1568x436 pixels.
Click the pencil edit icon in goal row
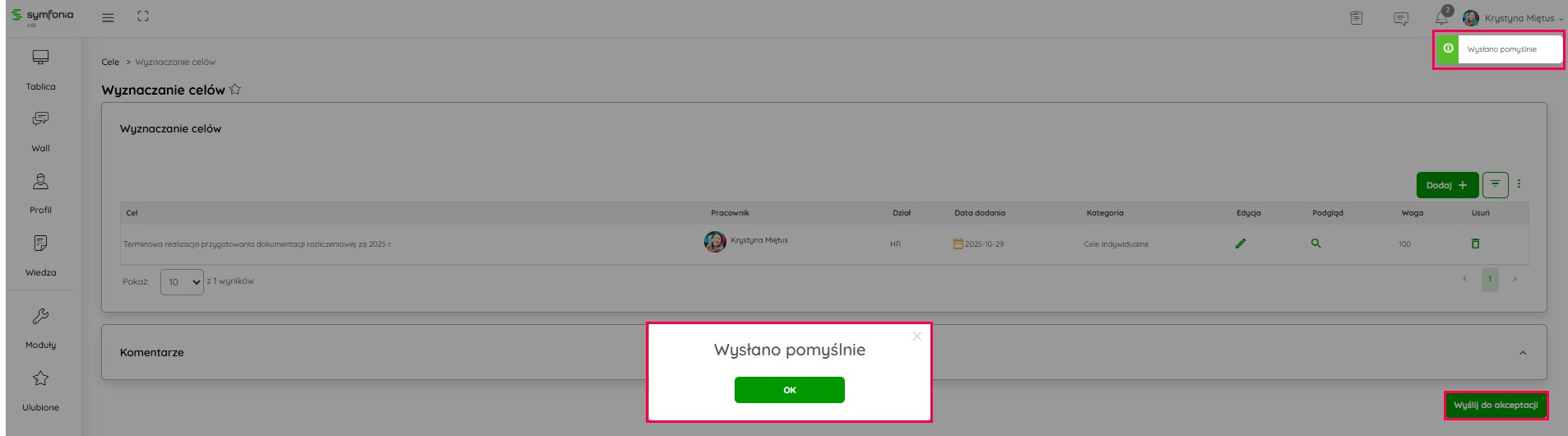coord(1240,244)
